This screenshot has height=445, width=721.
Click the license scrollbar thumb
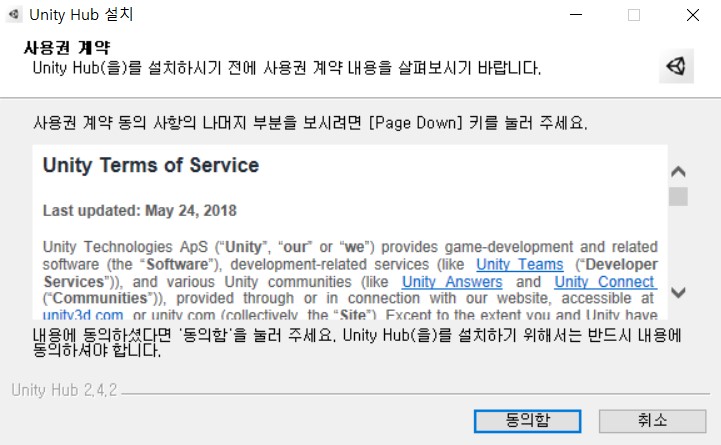coord(678,197)
